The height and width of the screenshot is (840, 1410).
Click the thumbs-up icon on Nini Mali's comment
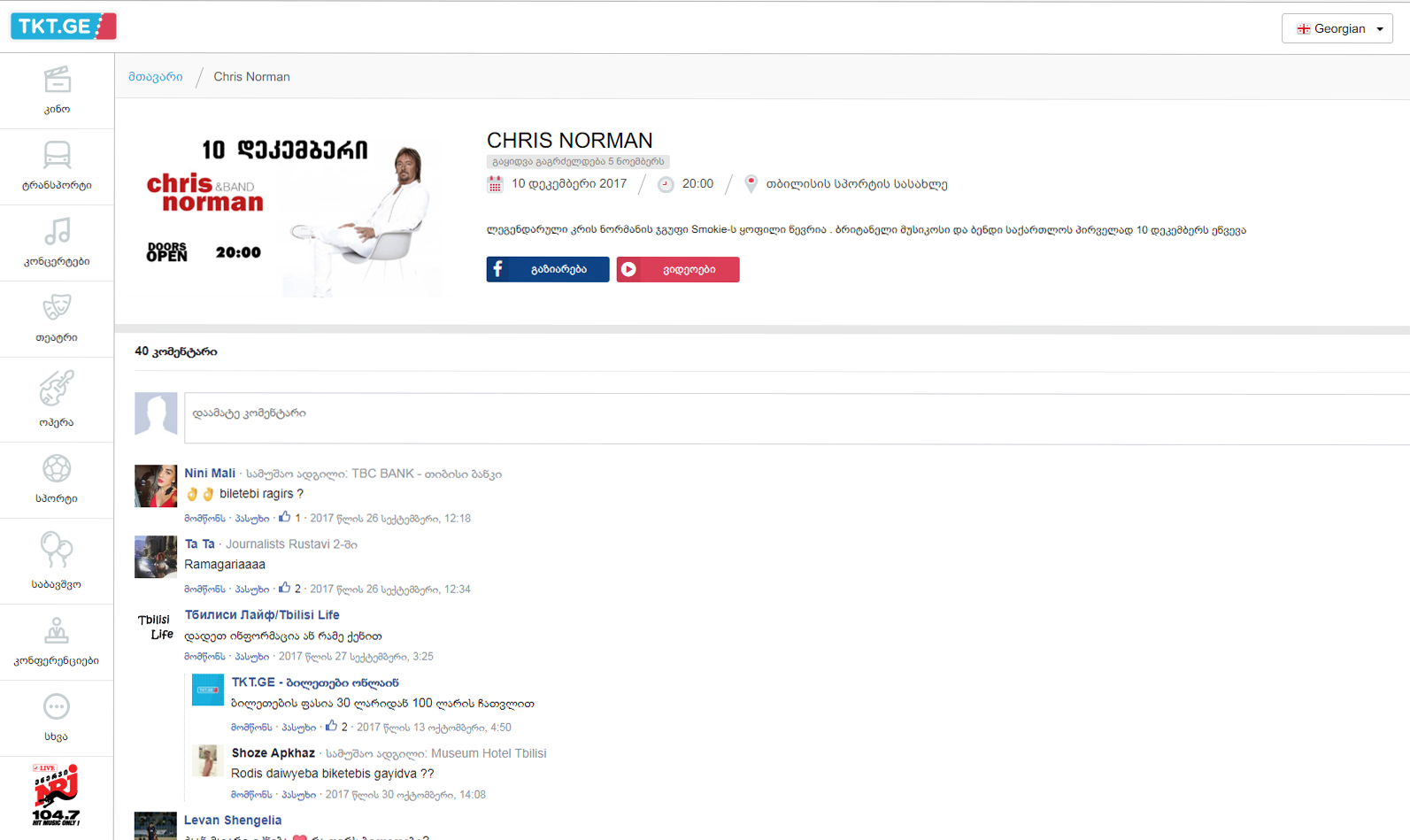pyautogui.click(x=284, y=517)
